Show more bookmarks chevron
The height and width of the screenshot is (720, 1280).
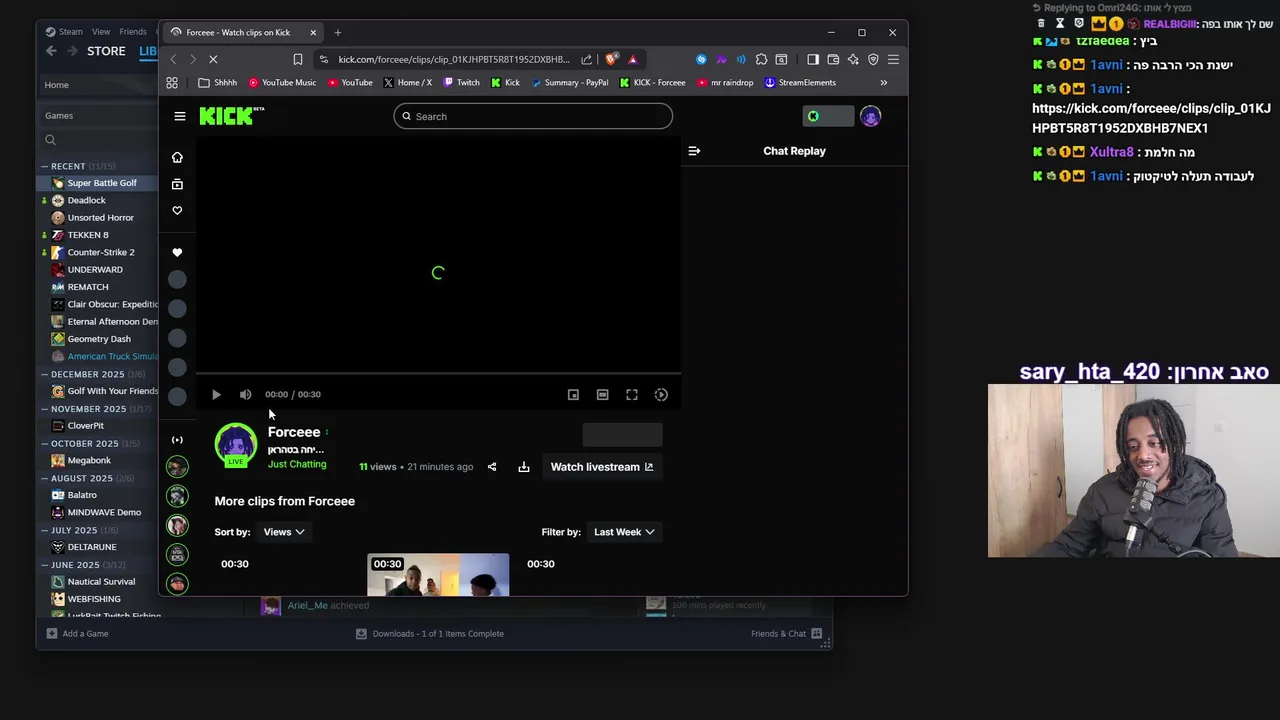[883, 83]
